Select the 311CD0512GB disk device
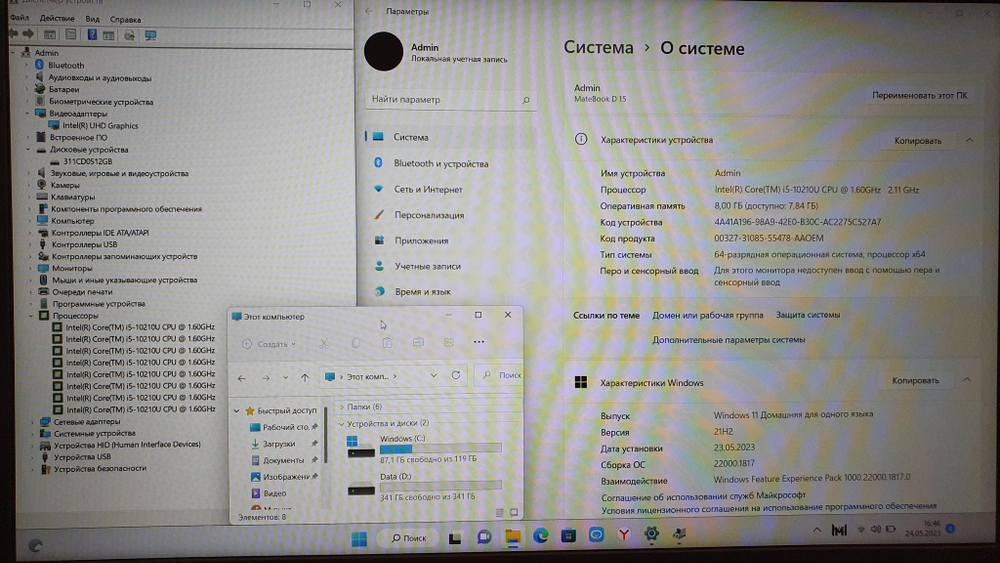 coord(87,161)
